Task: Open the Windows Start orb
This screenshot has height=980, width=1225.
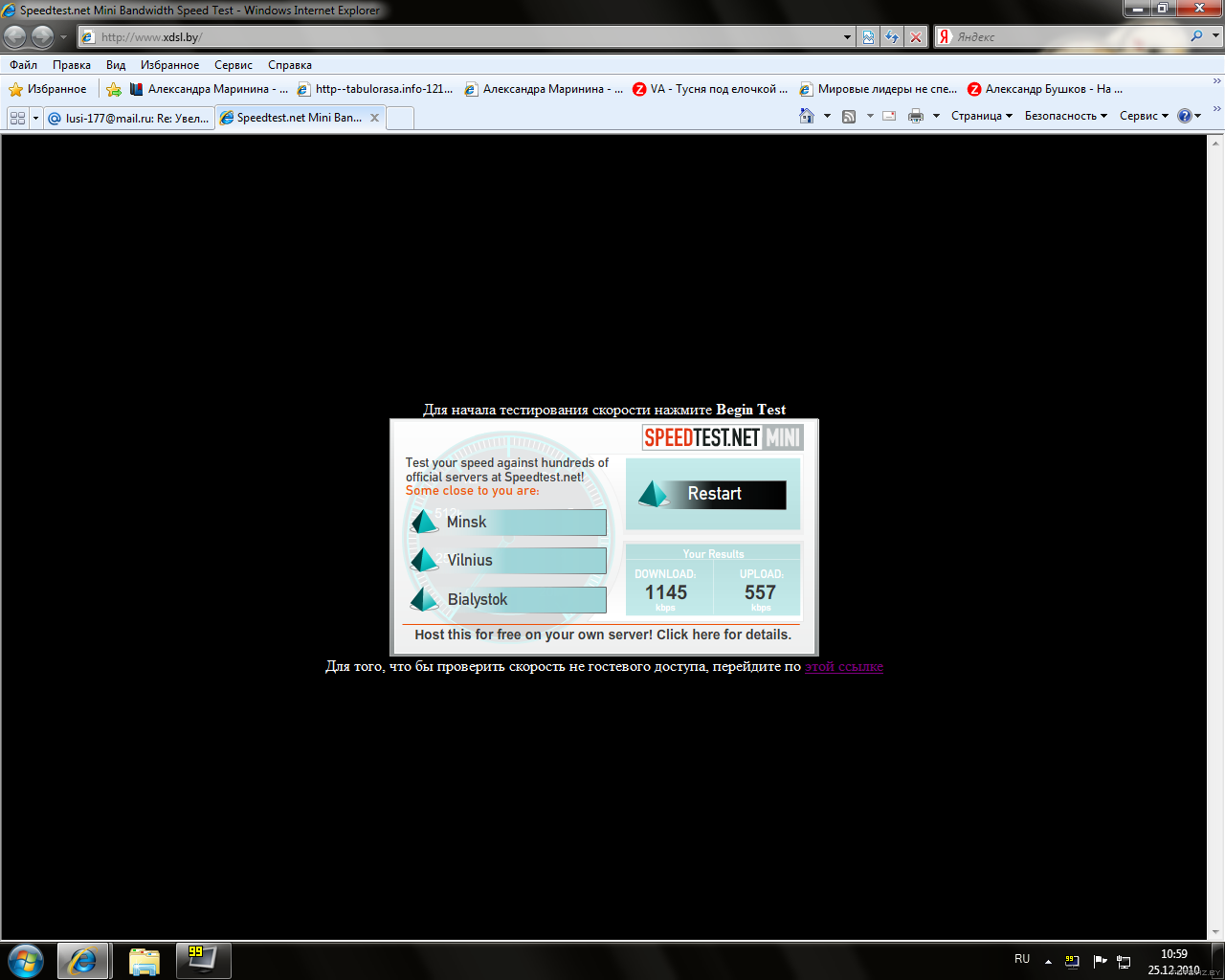Action: 26,960
